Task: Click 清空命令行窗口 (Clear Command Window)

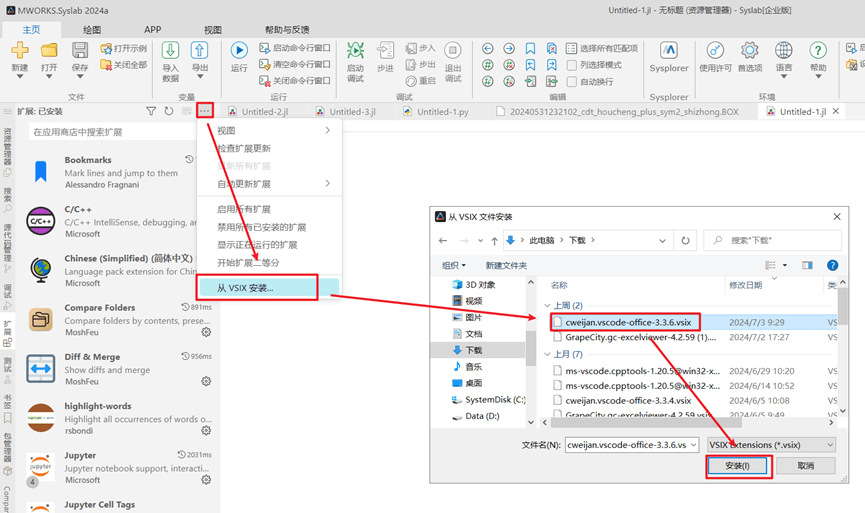Action: pyautogui.click(x=295, y=65)
